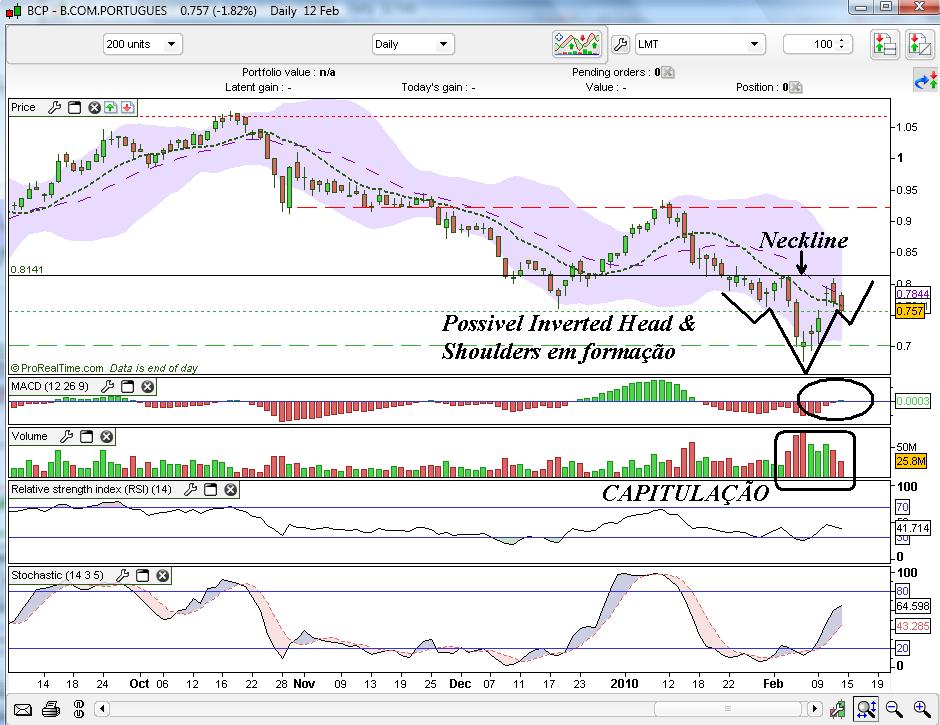Viewport: 940px width, 725px height.
Task: Click the Latent gain text
Action: 258,88
